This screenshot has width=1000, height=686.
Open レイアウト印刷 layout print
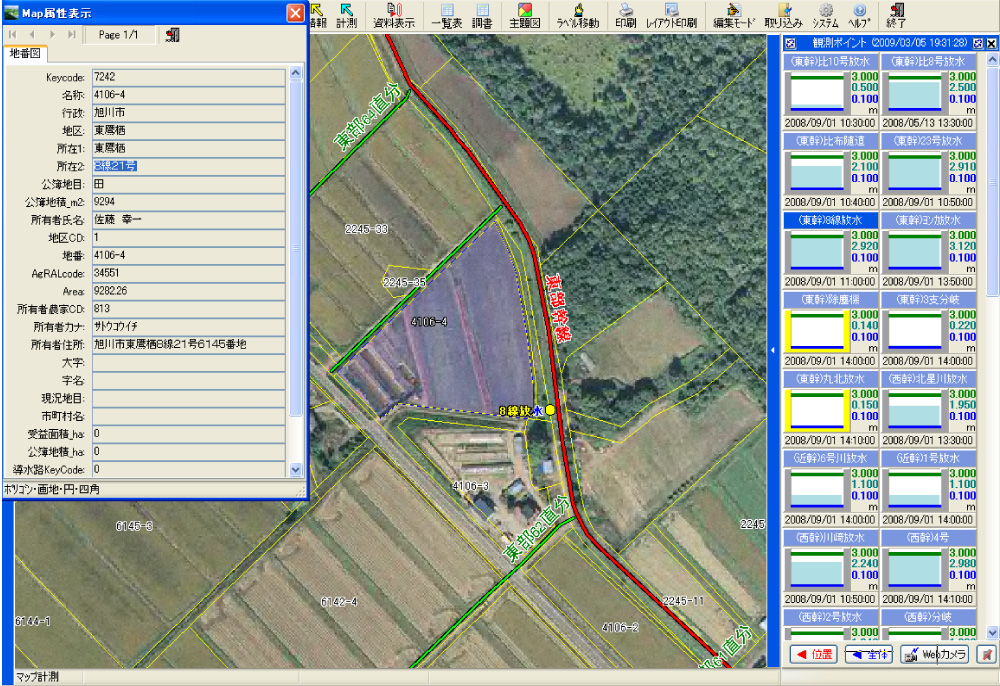click(x=671, y=15)
